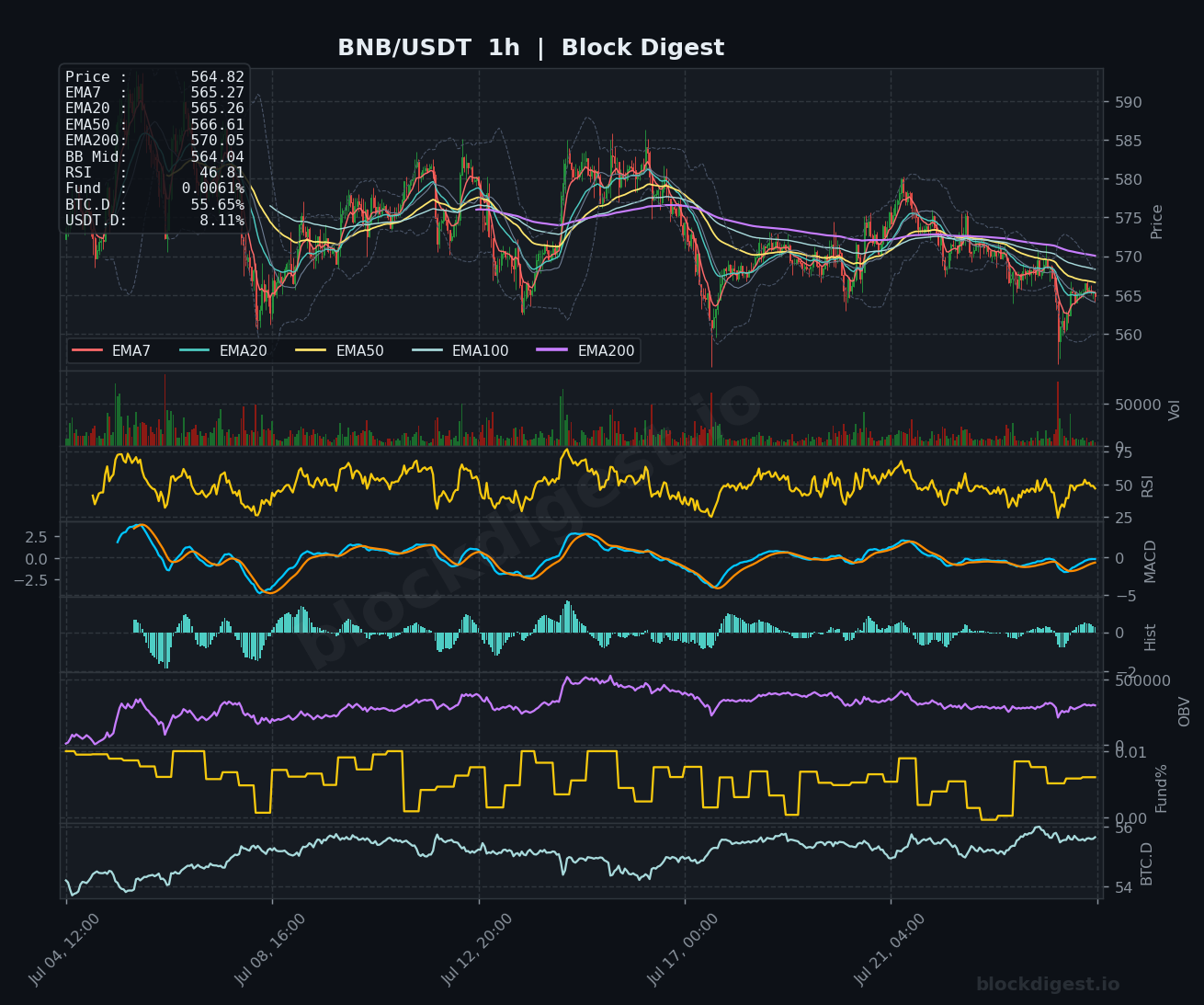The height and width of the screenshot is (1005, 1204).
Task: Select the RSI 46.81 row in info box
Action: tap(154, 173)
